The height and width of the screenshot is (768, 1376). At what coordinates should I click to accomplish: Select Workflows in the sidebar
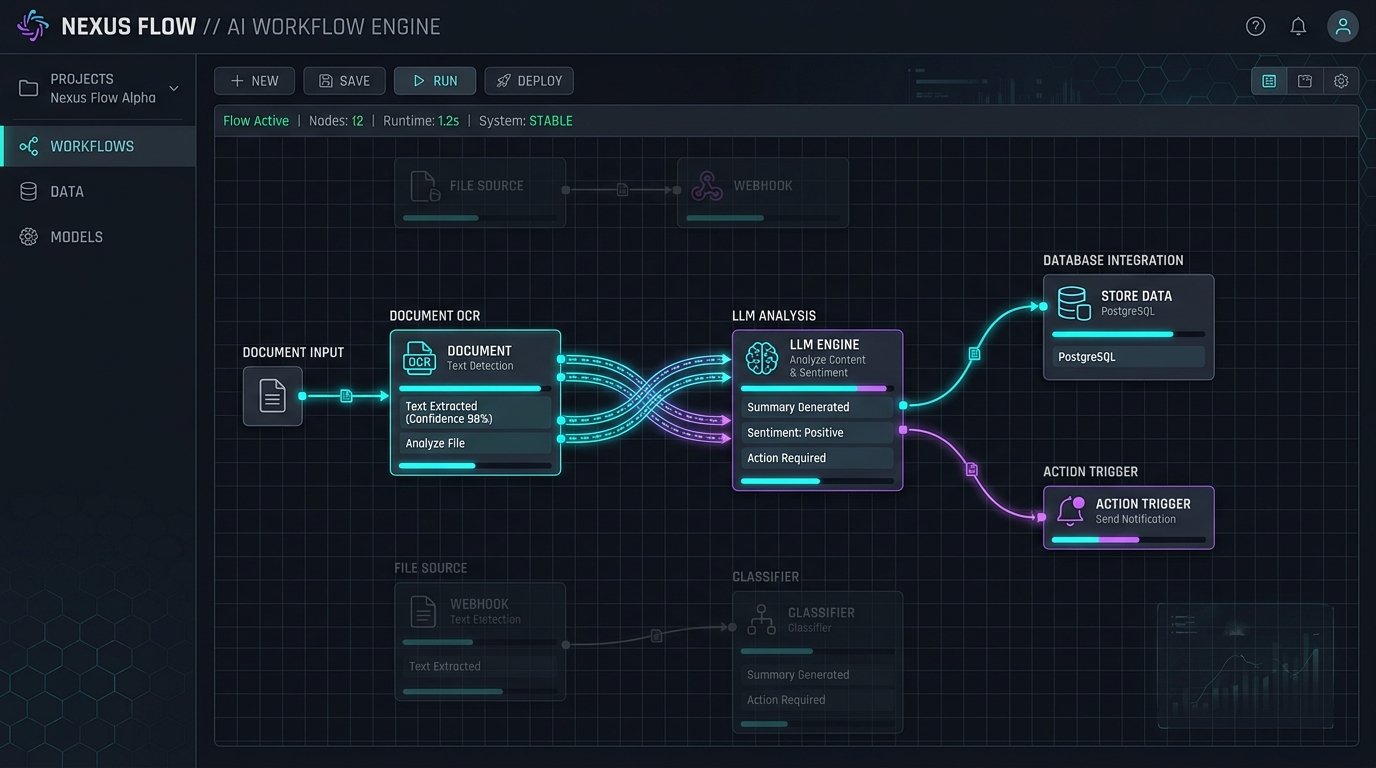point(98,146)
